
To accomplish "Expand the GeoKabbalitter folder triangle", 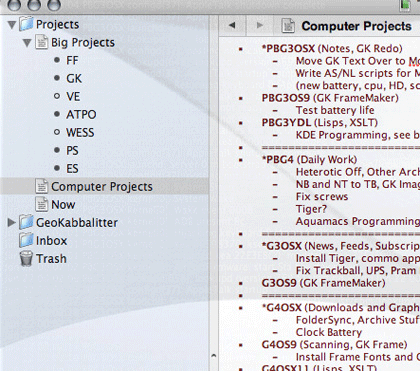I will (12, 222).
